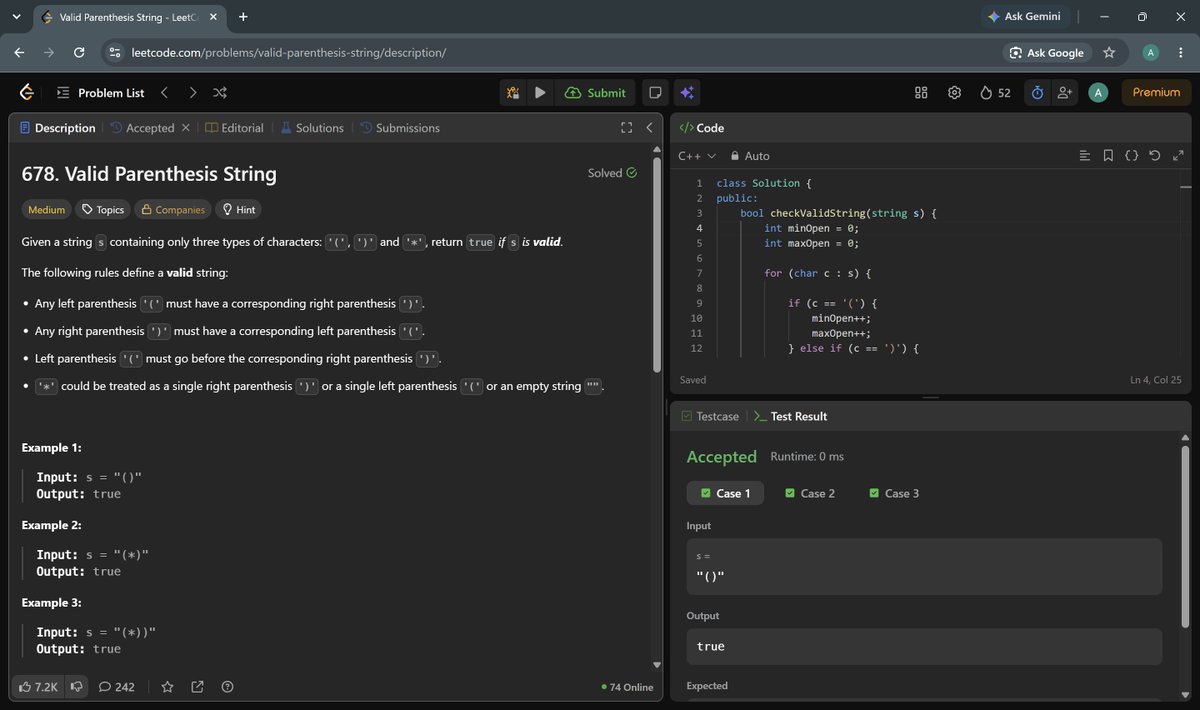Maximize the description panel
This screenshot has width=1200, height=710.
(x=627, y=128)
